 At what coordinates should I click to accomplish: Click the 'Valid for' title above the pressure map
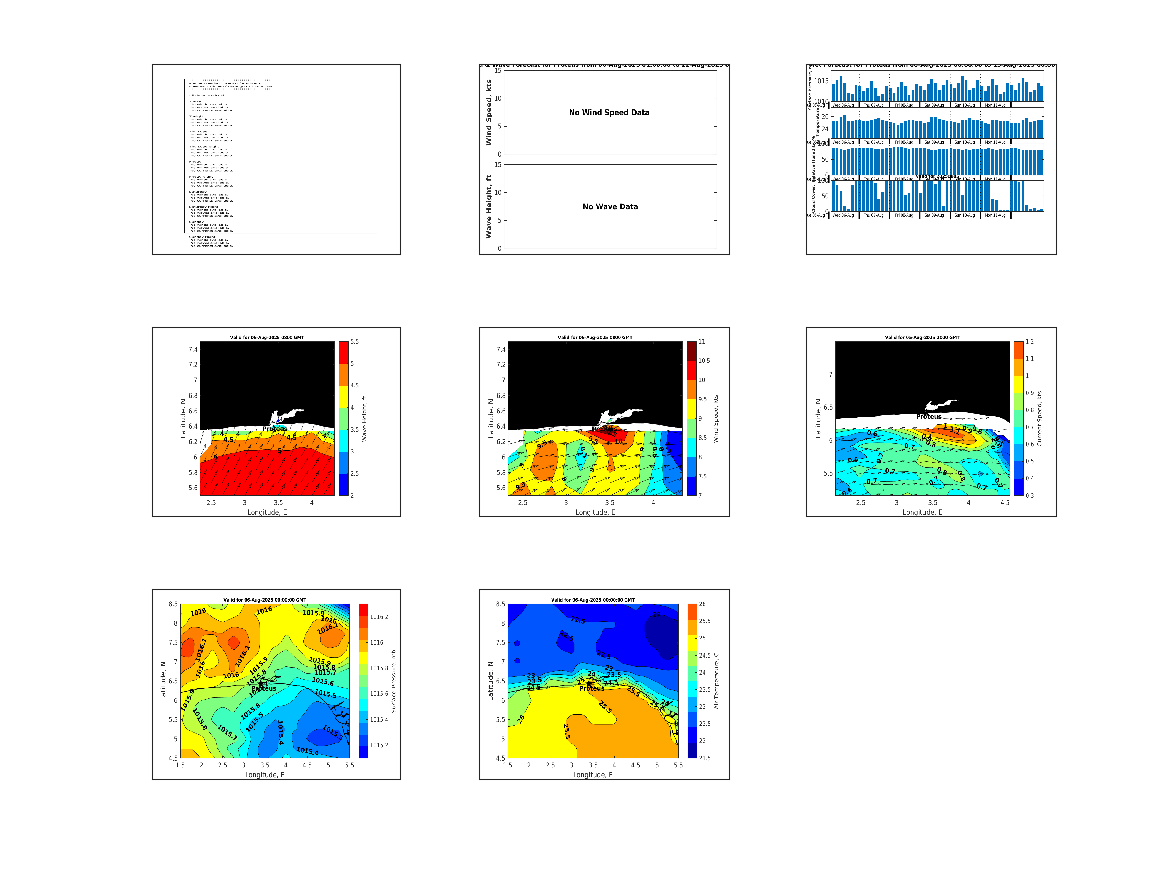click(265, 600)
